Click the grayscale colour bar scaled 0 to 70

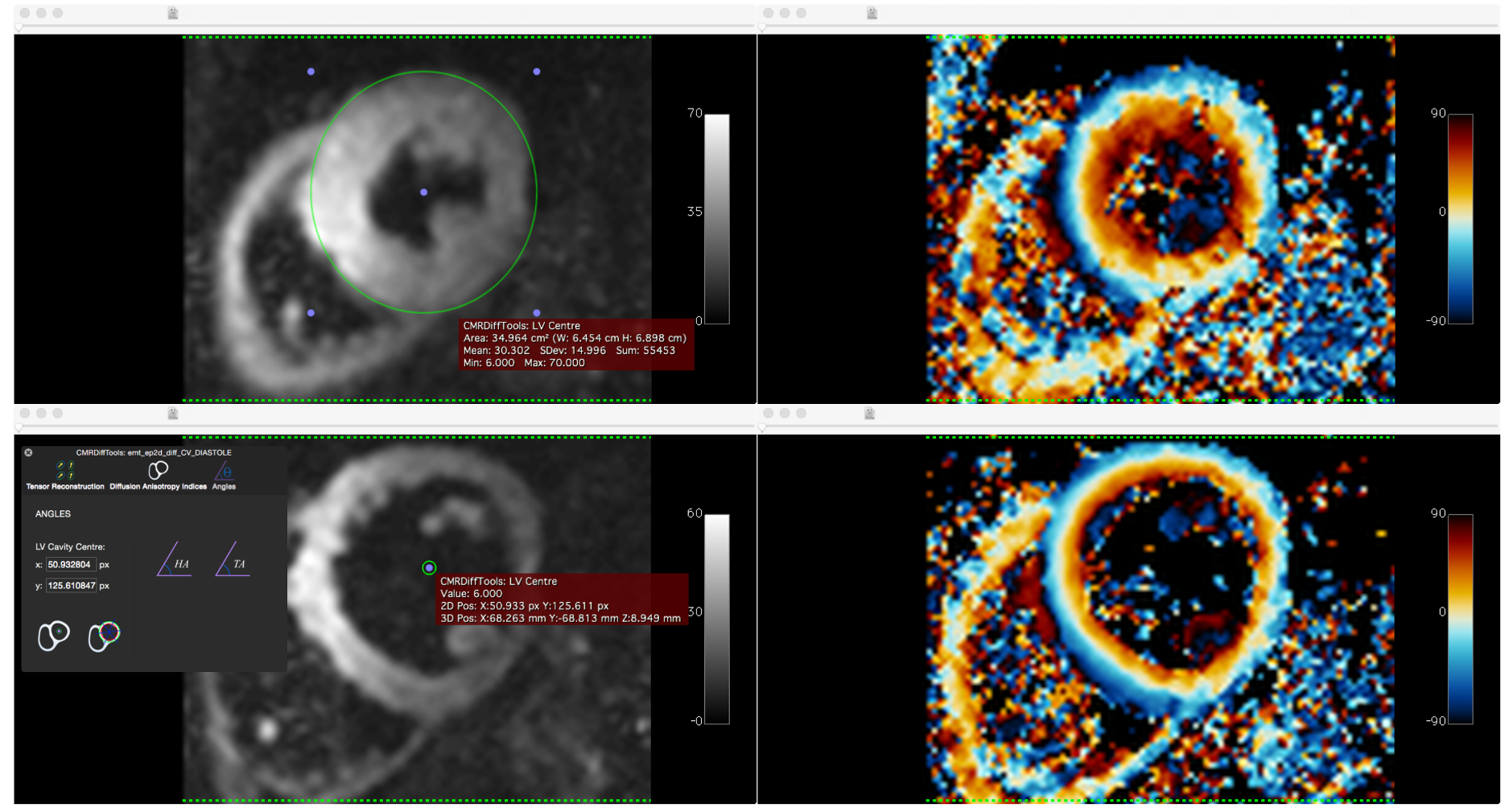click(716, 219)
